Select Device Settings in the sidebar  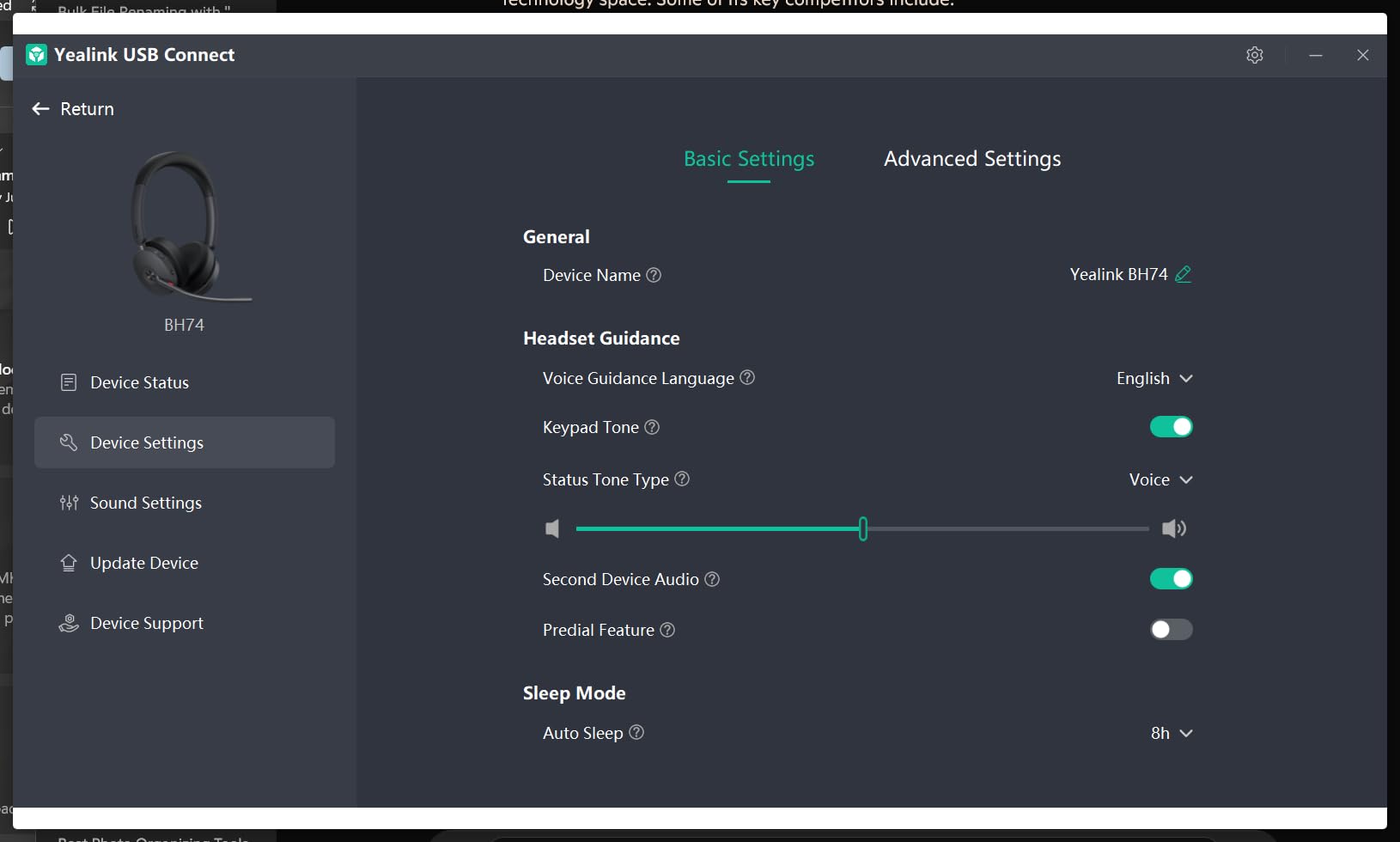click(x=185, y=442)
